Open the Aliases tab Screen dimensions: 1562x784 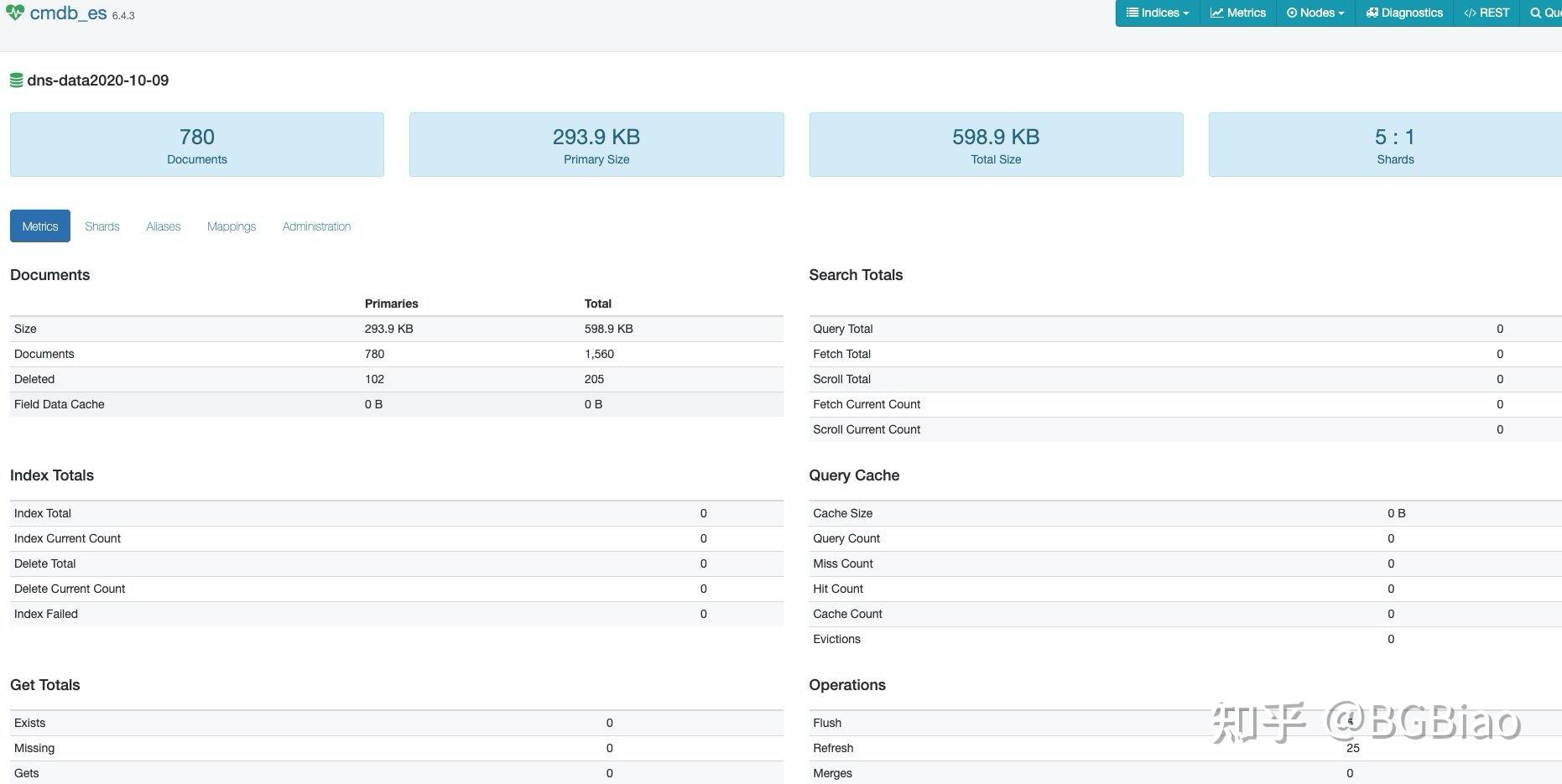pyautogui.click(x=163, y=226)
